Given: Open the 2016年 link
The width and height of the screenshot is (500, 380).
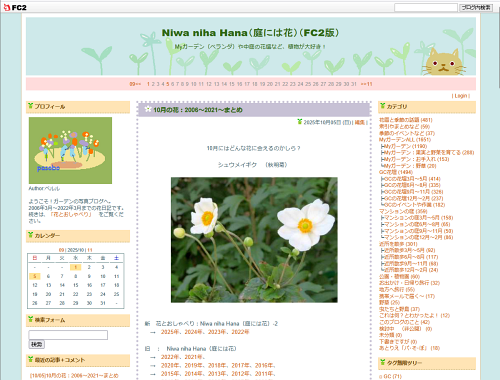Looking at the screenshot, I should point(264,365).
